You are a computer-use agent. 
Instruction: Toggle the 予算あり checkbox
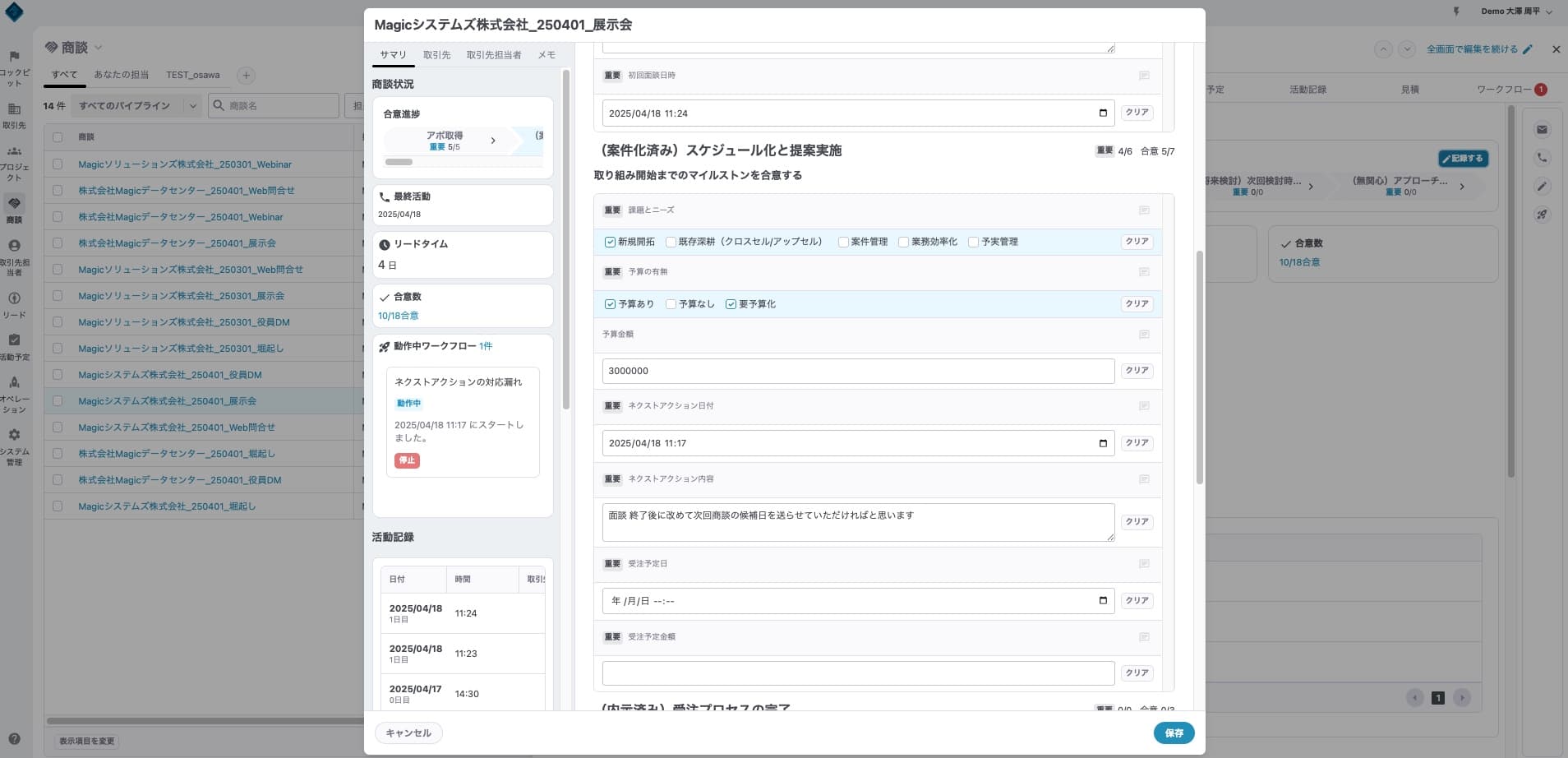610,304
